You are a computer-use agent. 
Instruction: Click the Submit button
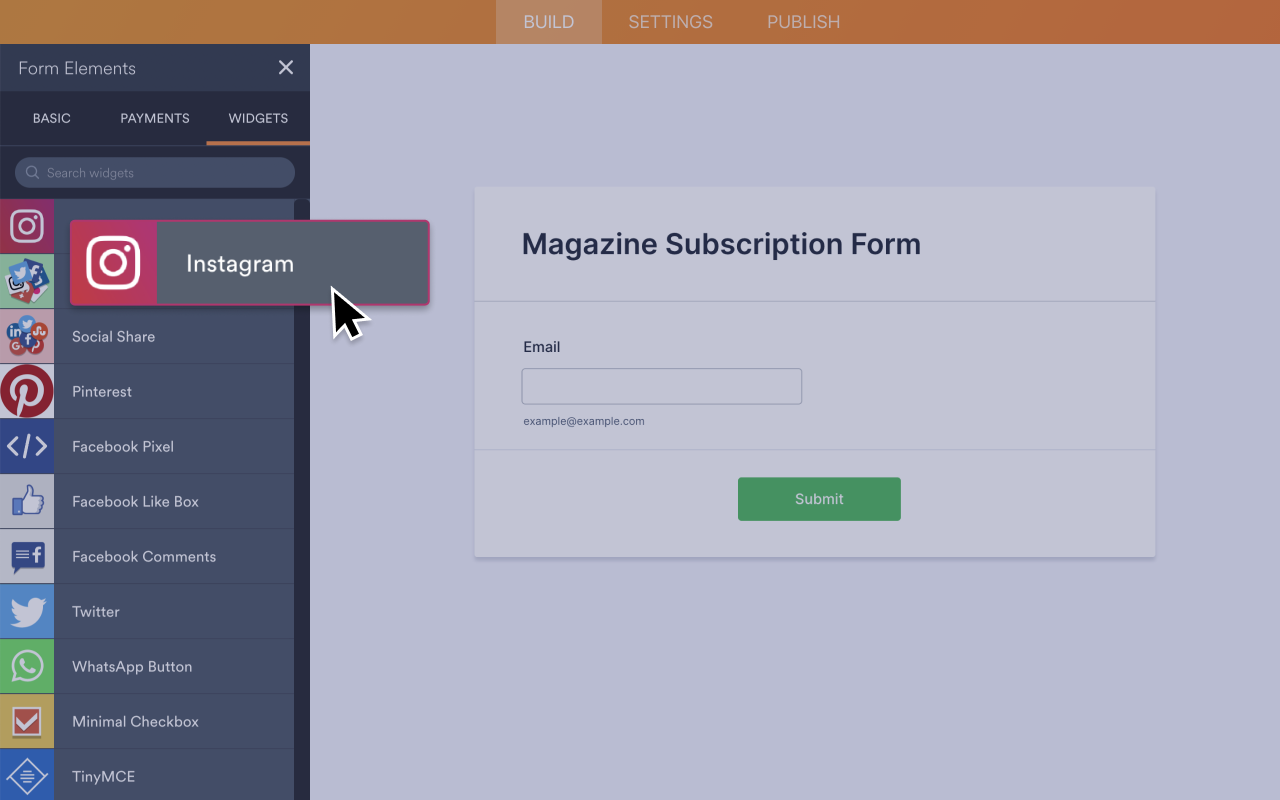tap(819, 498)
